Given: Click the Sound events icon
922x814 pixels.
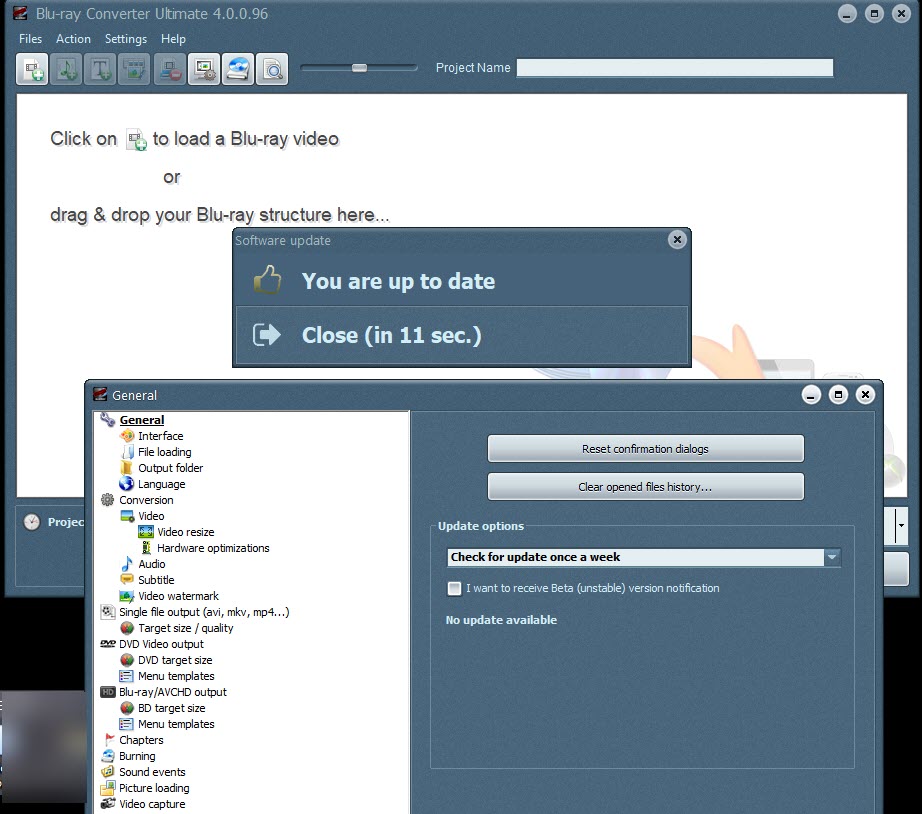Looking at the screenshot, I should point(108,772).
